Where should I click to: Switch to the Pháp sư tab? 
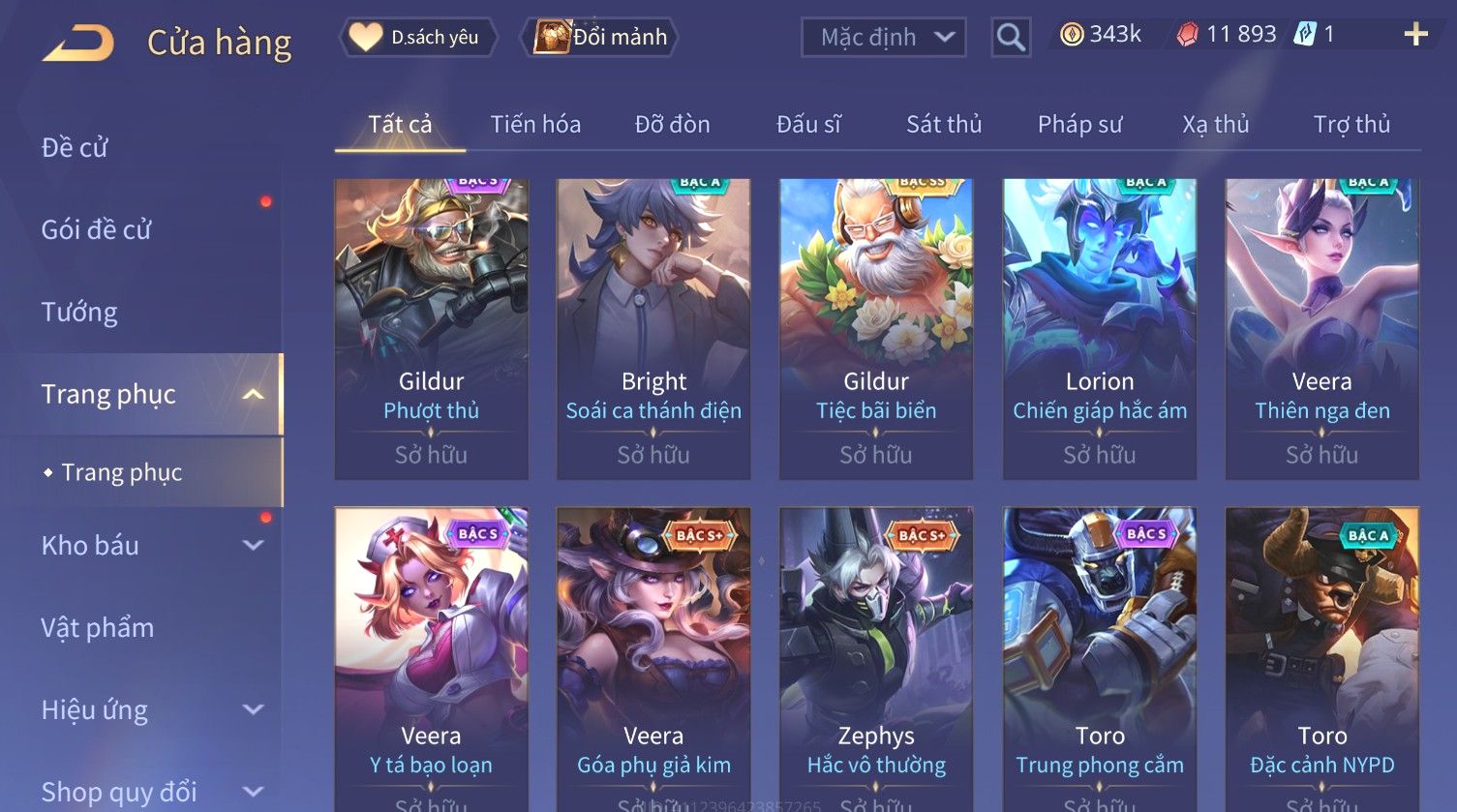pos(1080,124)
